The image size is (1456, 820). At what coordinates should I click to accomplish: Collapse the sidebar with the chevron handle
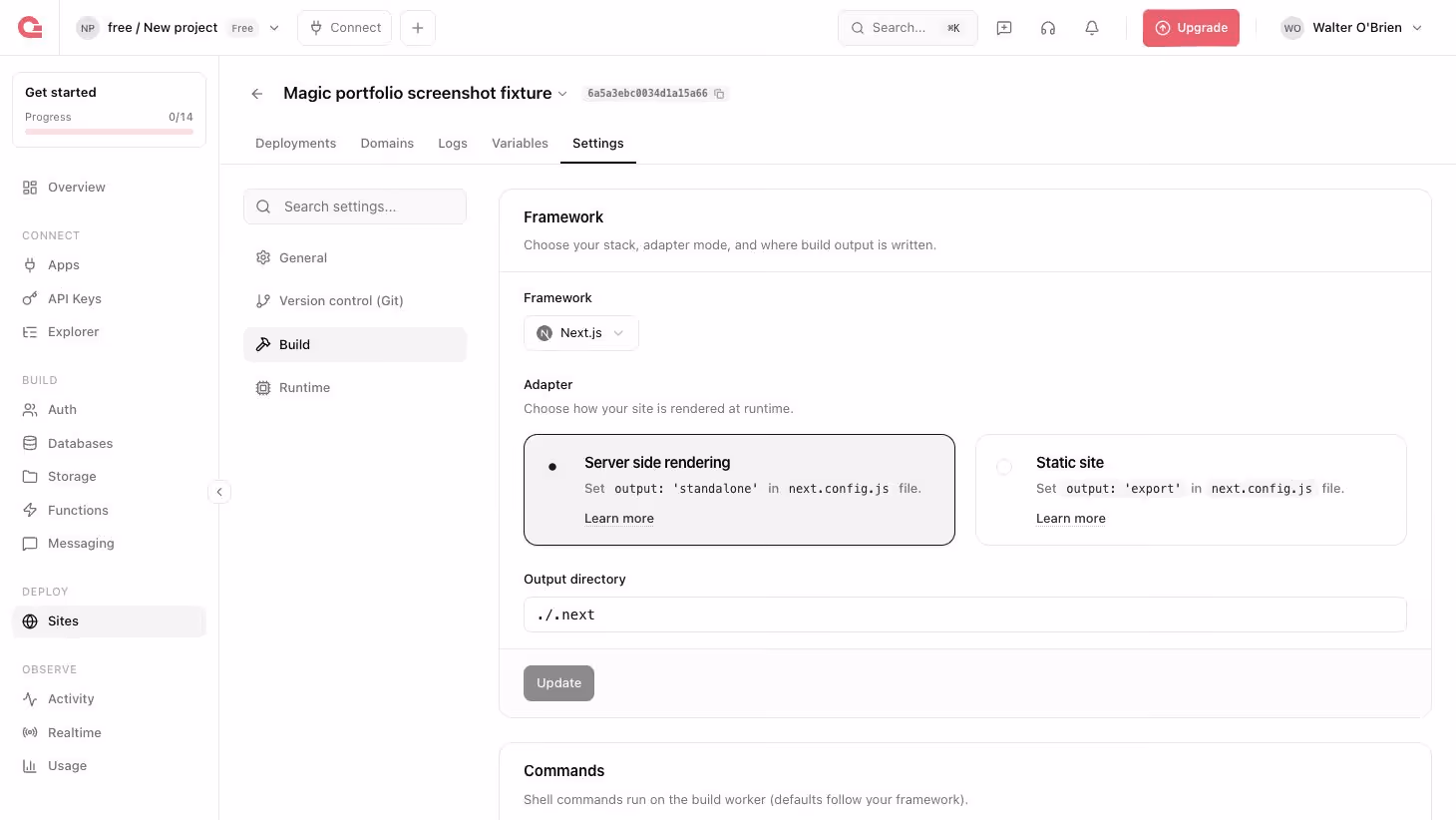[219, 492]
